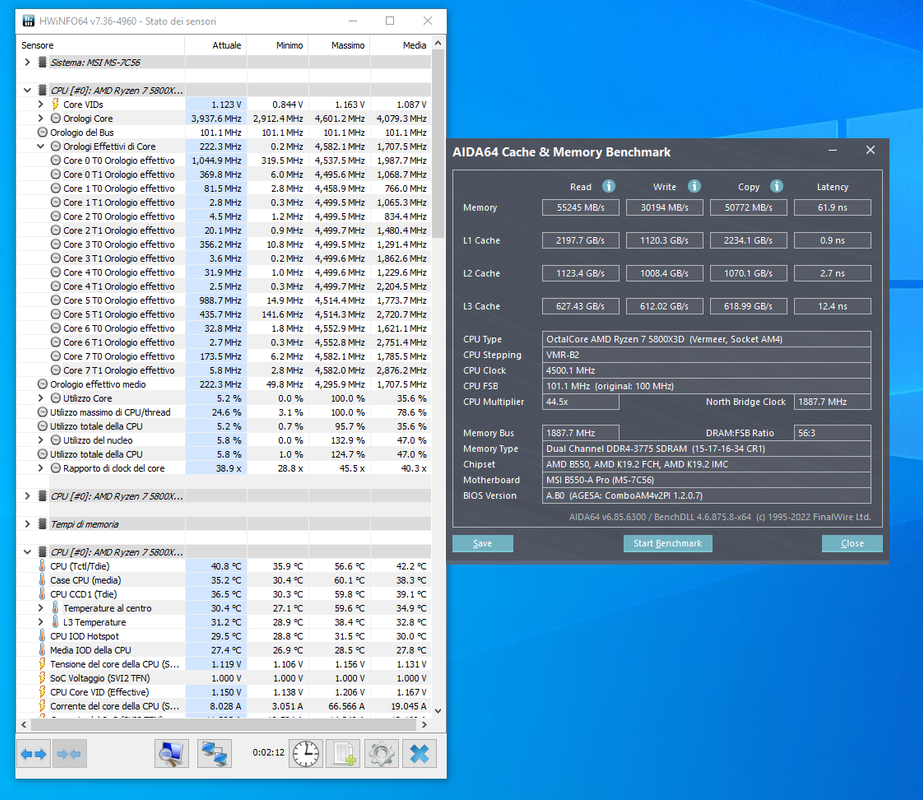Click the chip icon next to Tempi di memoria
Viewport: 923px width, 800px height.
pos(42,524)
